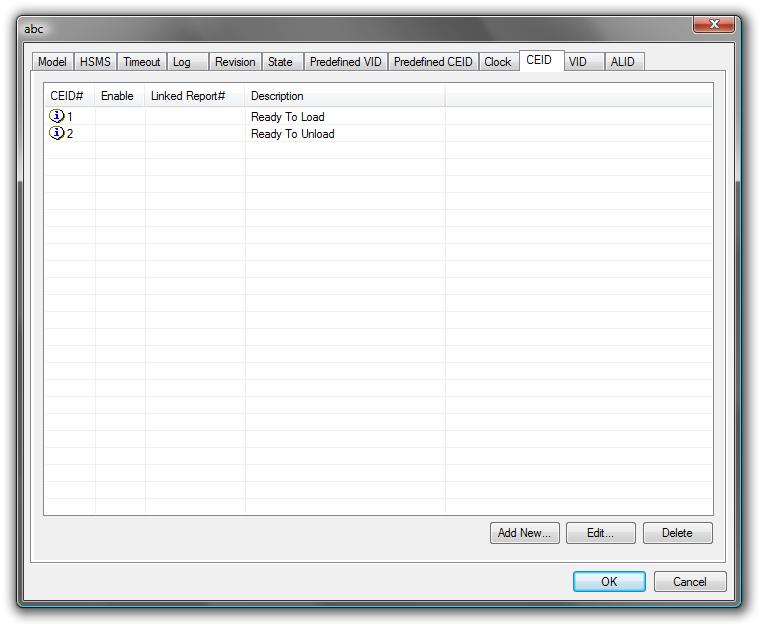The width and height of the screenshot is (766, 627).
Task: Cancel the abc dialog
Action: (x=690, y=582)
